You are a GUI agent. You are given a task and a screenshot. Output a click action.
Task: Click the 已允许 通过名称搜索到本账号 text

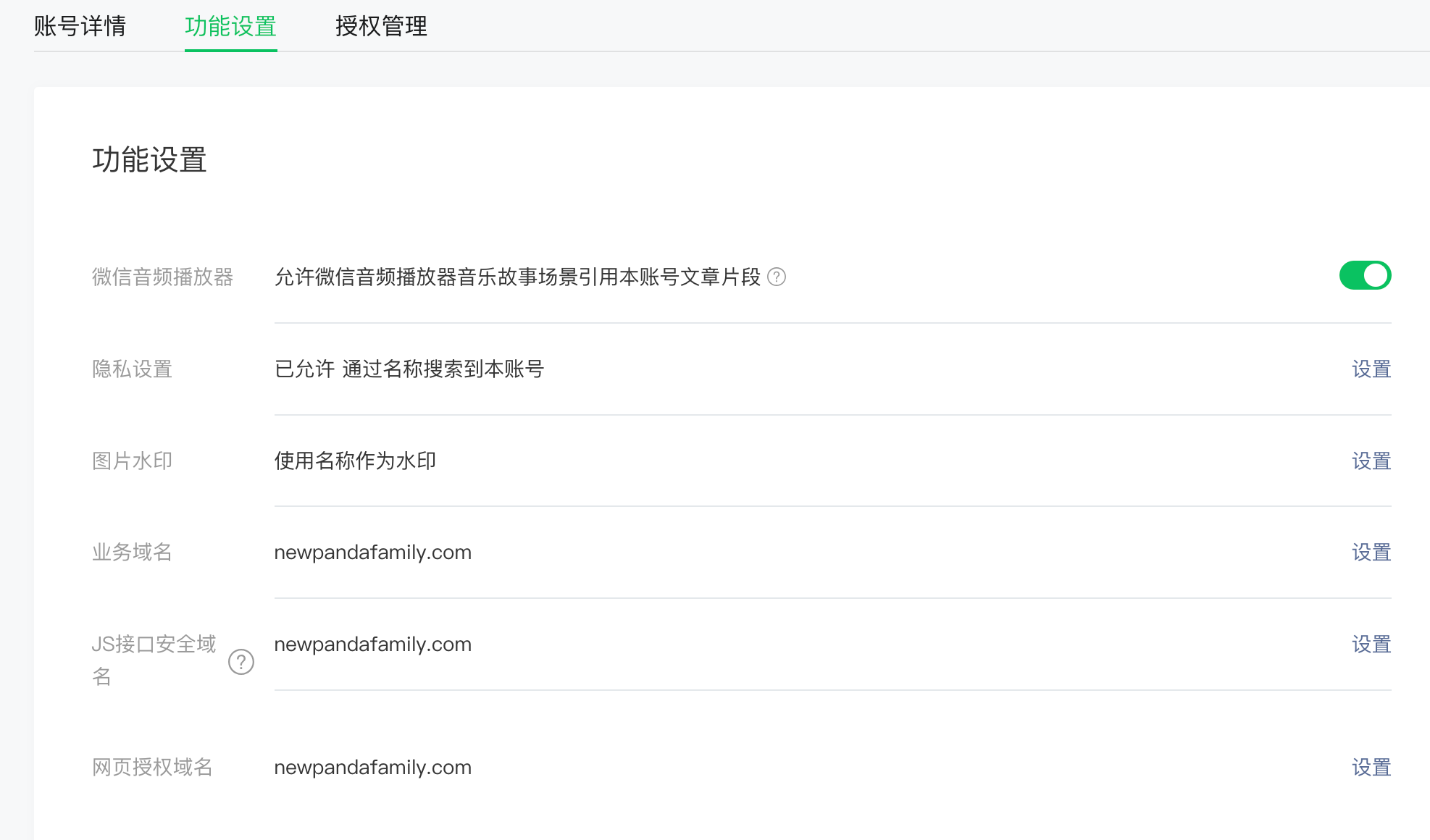click(x=409, y=369)
